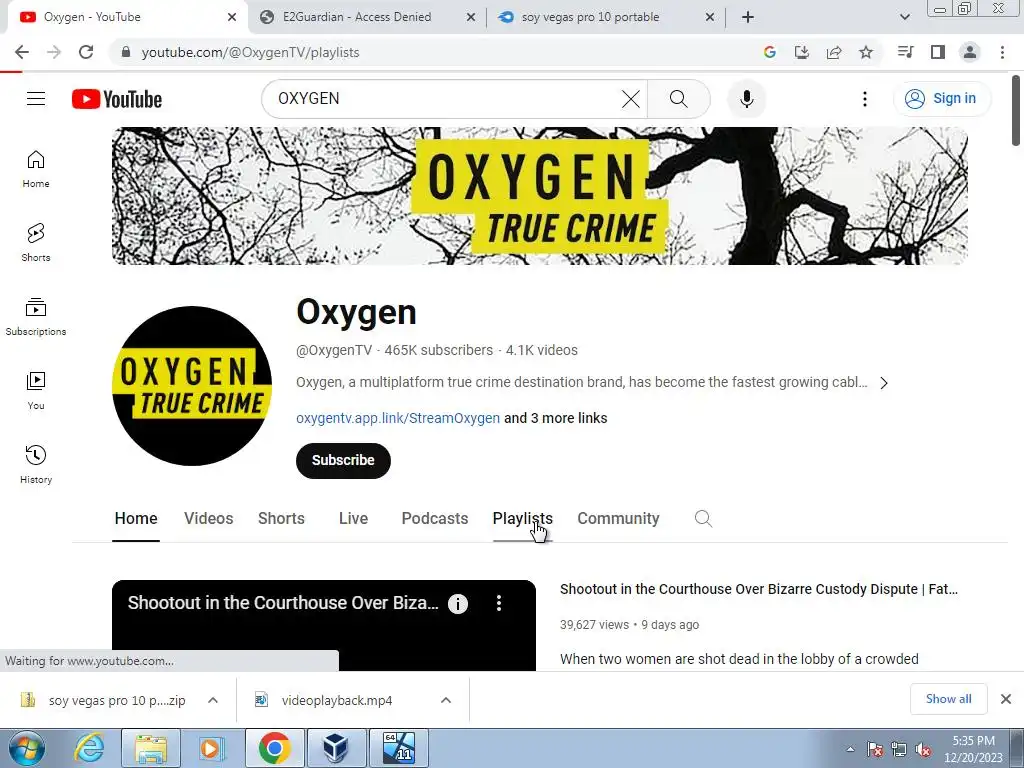Click the Oxygen True Crime avatar
The image size is (1024, 768).
(x=192, y=386)
